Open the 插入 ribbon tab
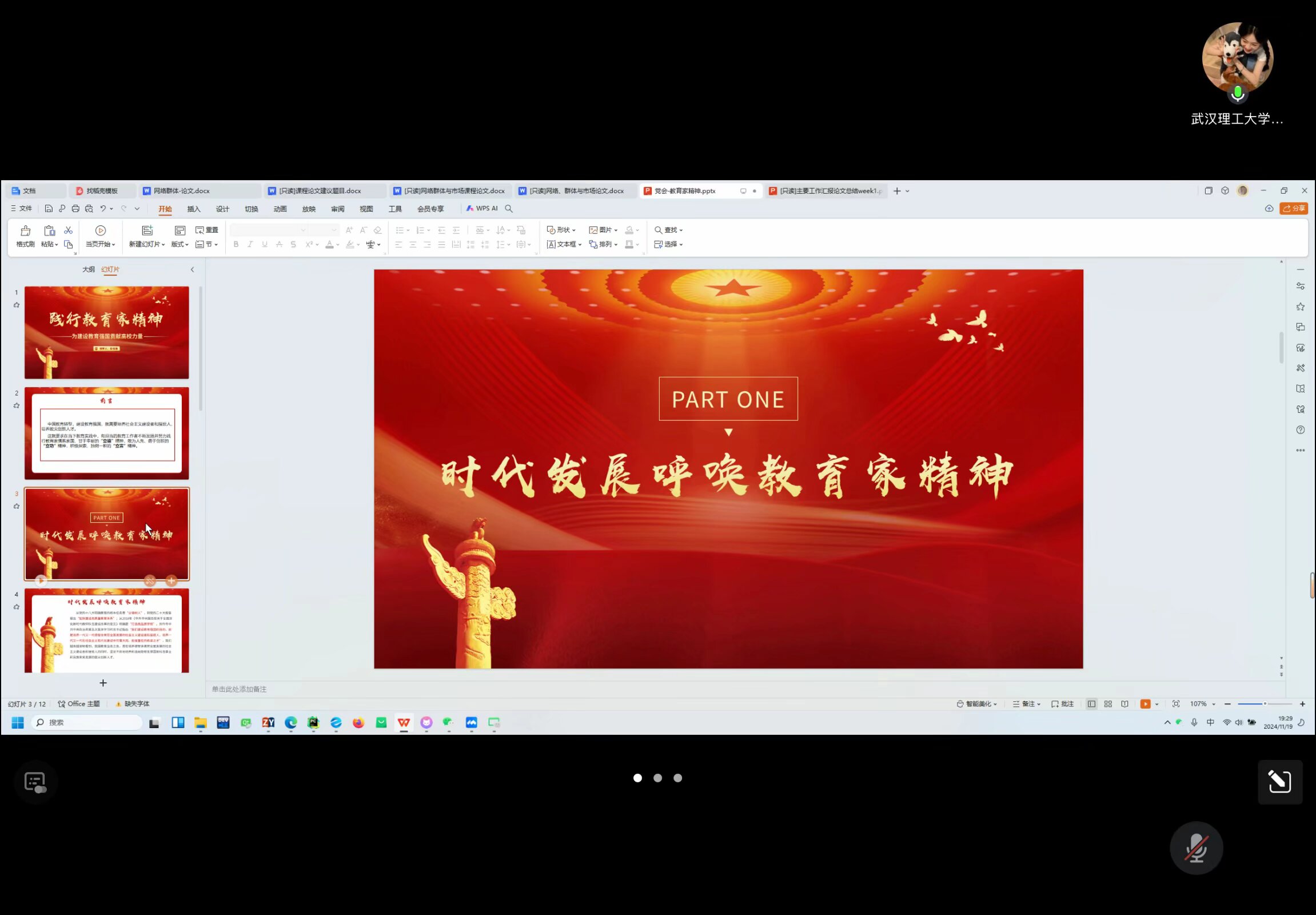 (194, 209)
